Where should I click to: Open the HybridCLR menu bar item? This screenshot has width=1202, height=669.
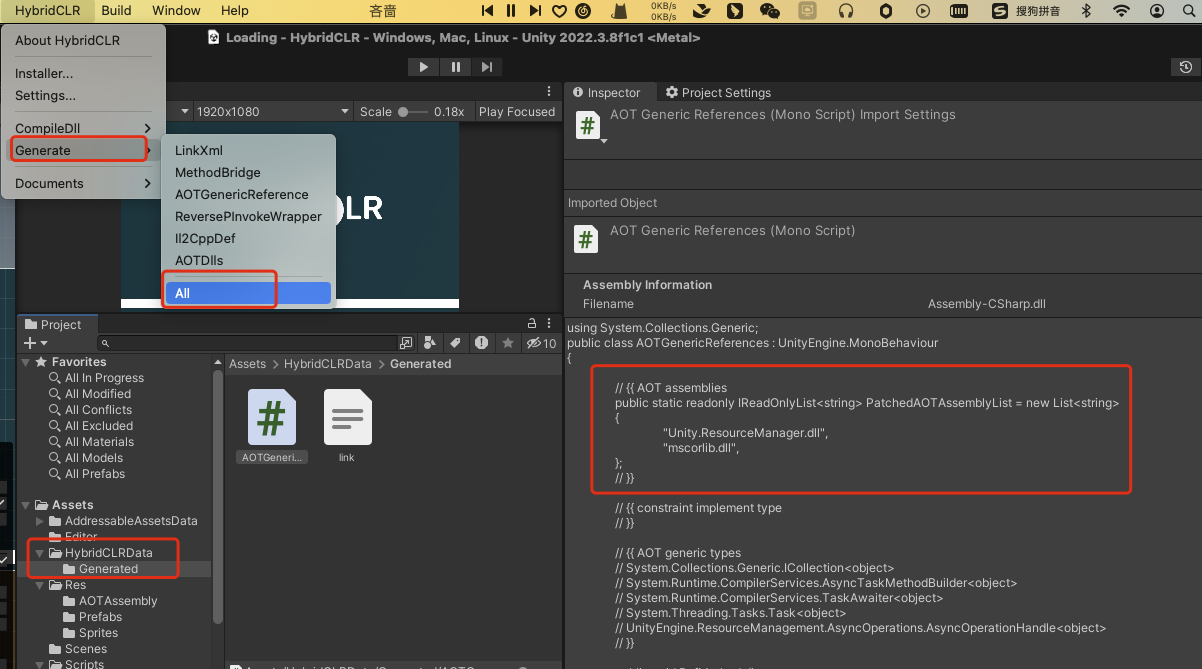(48, 11)
